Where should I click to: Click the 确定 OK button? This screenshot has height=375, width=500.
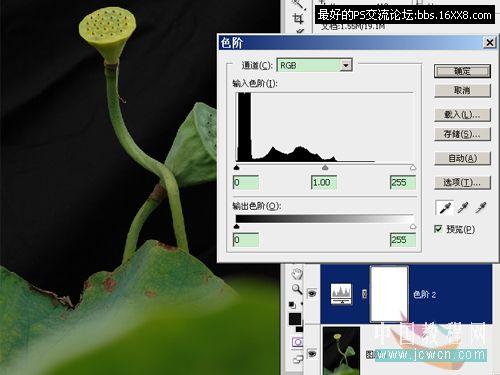point(462,71)
